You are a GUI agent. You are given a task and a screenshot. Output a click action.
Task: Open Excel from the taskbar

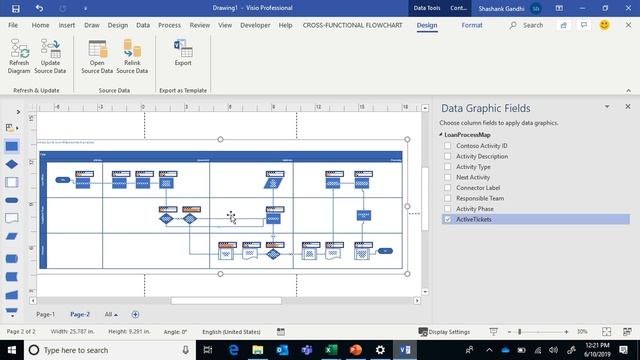coord(331,350)
